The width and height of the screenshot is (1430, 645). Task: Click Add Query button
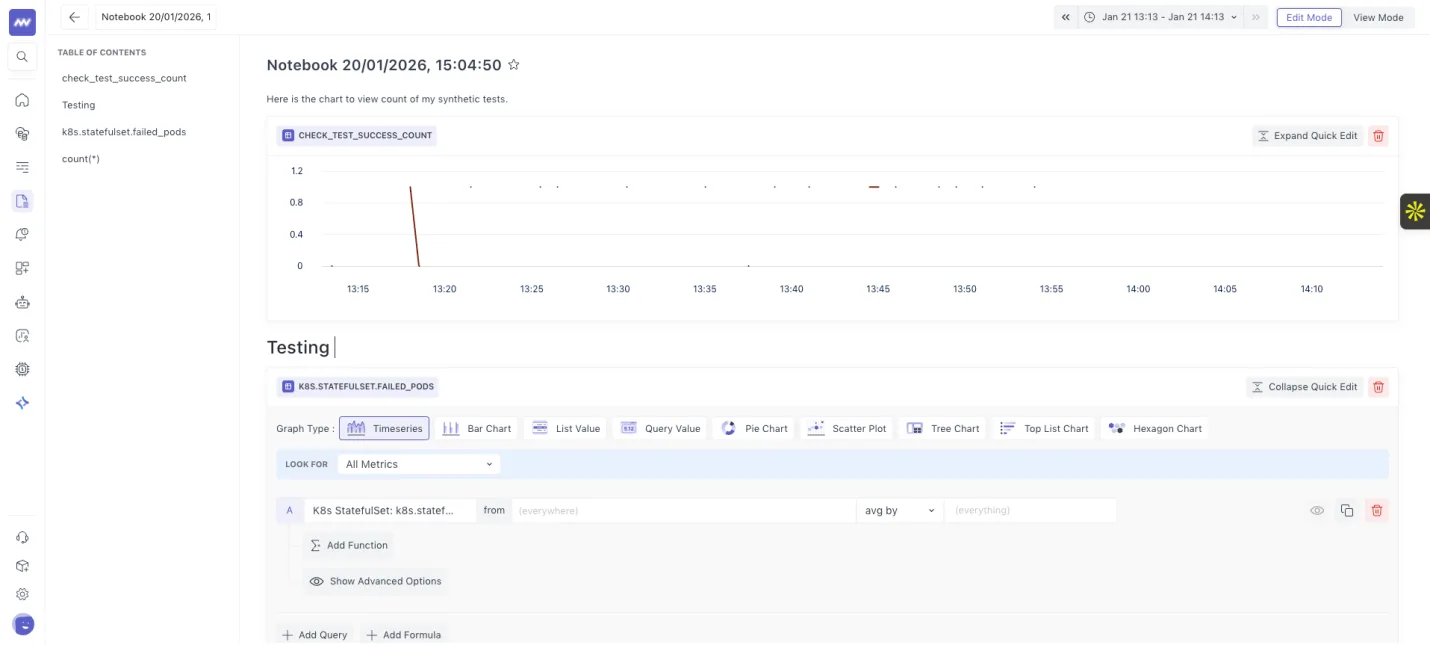click(315, 635)
